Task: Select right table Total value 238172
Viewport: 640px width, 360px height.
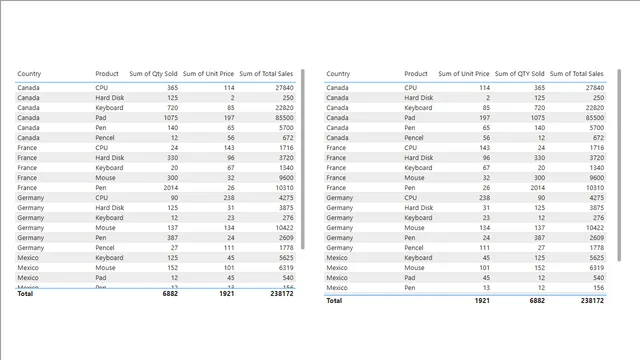Action: click(592, 300)
